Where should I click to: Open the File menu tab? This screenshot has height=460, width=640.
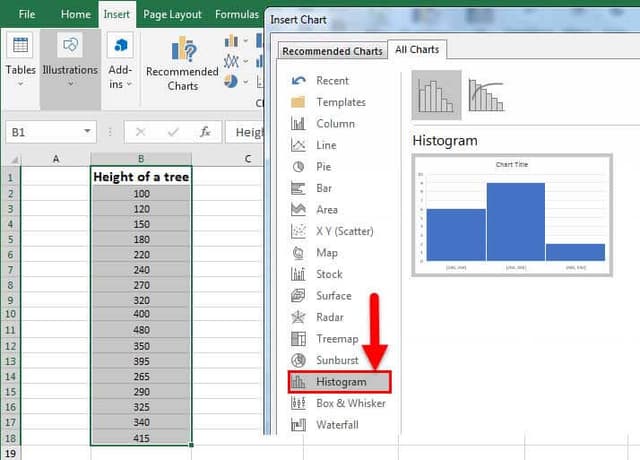point(27,15)
